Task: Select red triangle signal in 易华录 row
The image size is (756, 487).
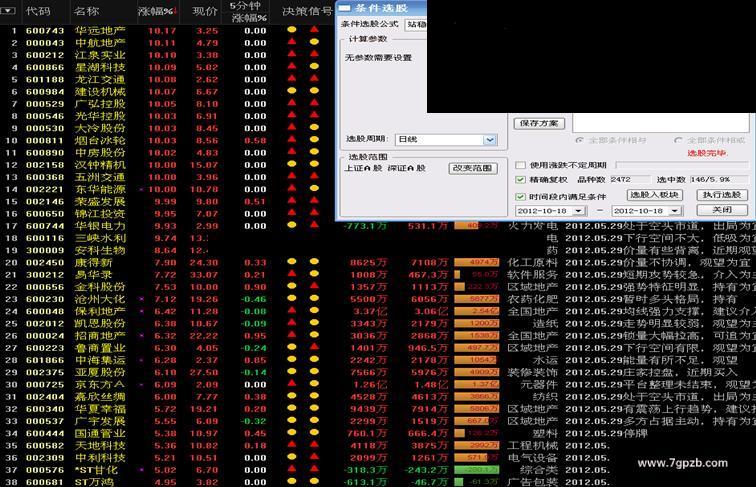Action: tap(292, 273)
